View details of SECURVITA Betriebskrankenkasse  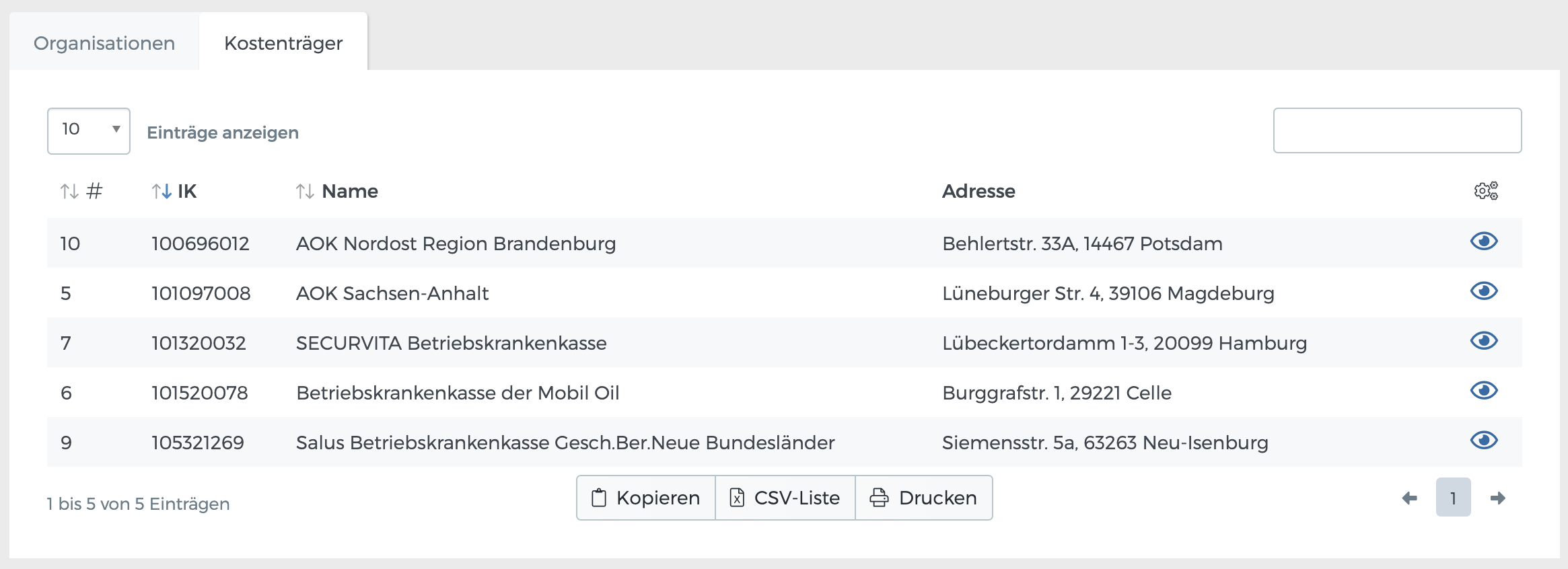point(1484,341)
